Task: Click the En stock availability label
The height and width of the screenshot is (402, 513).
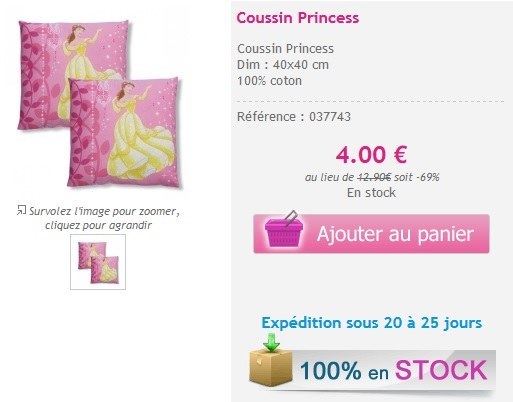Action: click(x=371, y=193)
